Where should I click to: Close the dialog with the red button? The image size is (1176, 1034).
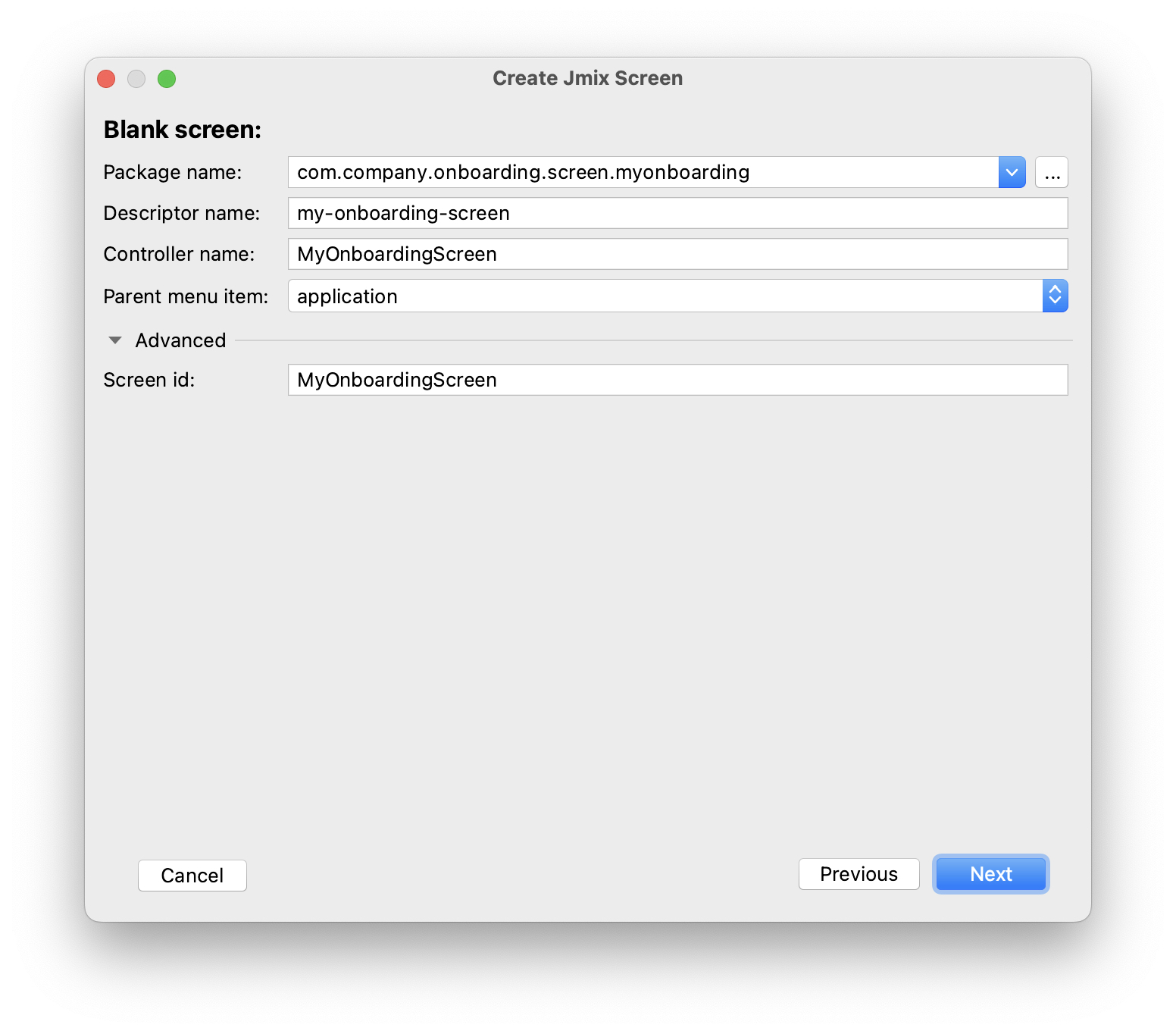click(x=106, y=79)
